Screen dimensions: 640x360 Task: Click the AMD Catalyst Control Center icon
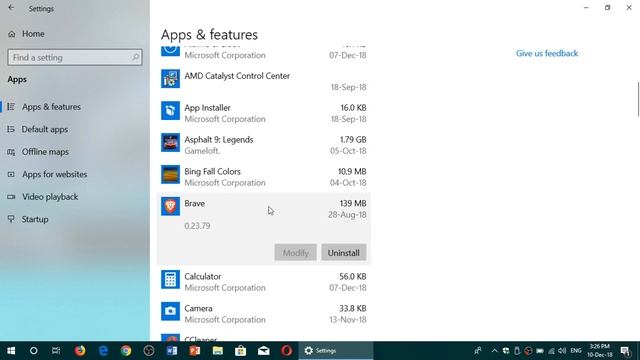(170, 79)
